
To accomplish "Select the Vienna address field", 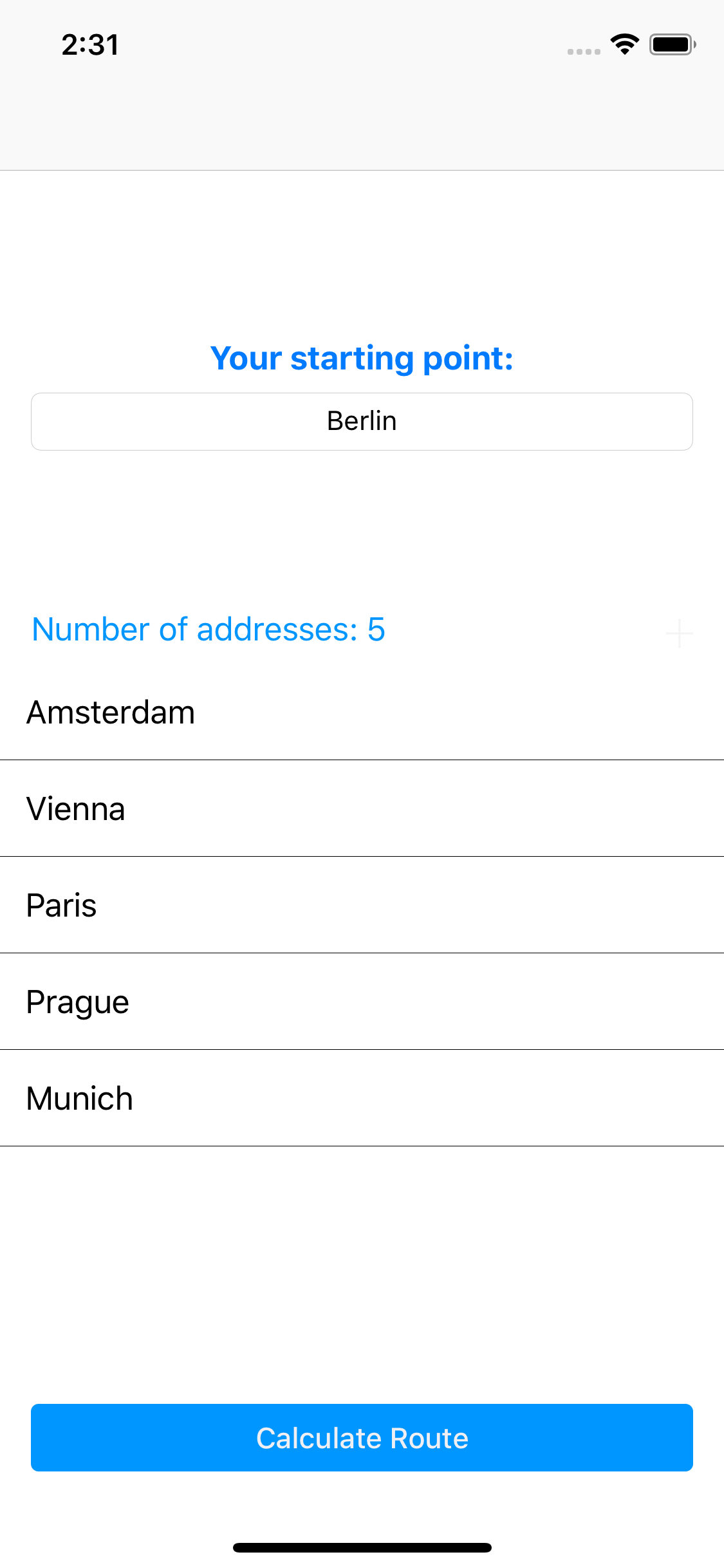I will coord(362,808).
